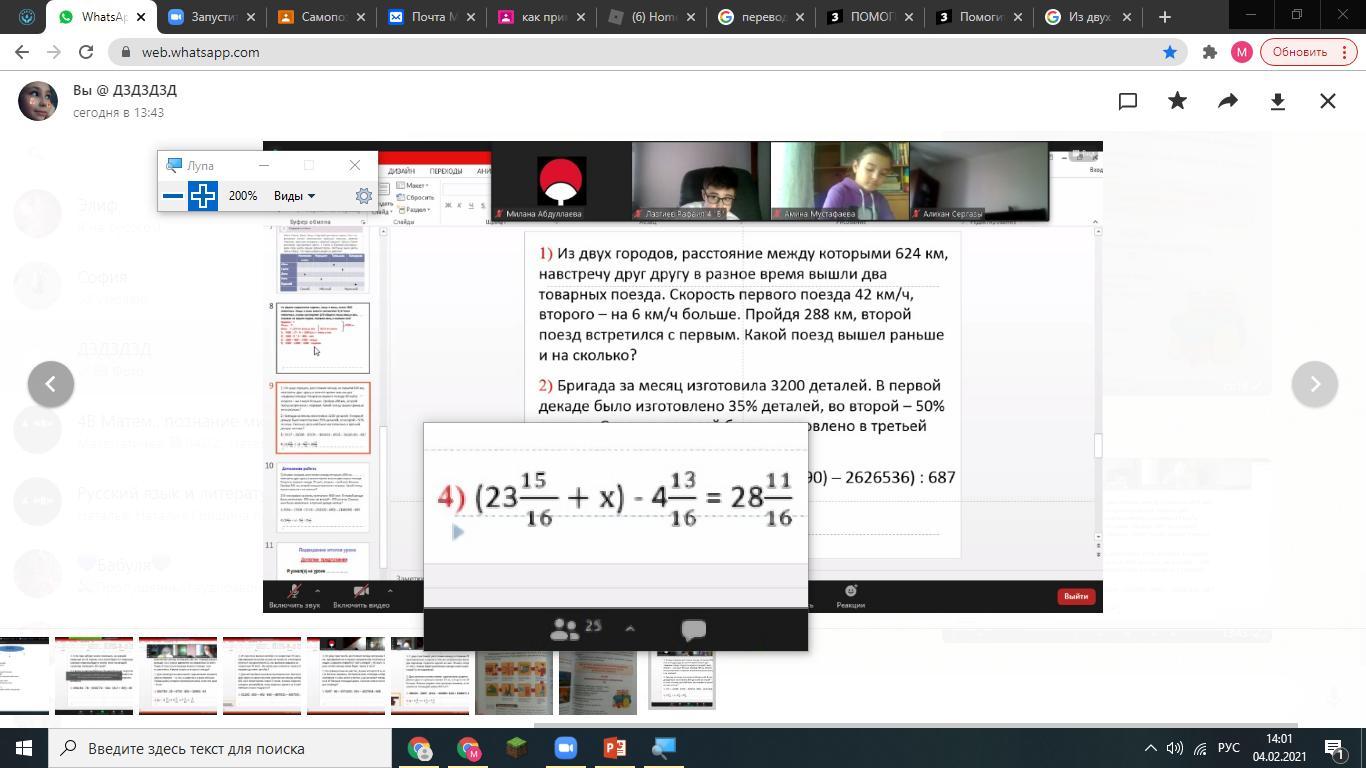Toggle the bookmark star for this page
The height and width of the screenshot is (768, 1366).
click(x=1170, y=52)
